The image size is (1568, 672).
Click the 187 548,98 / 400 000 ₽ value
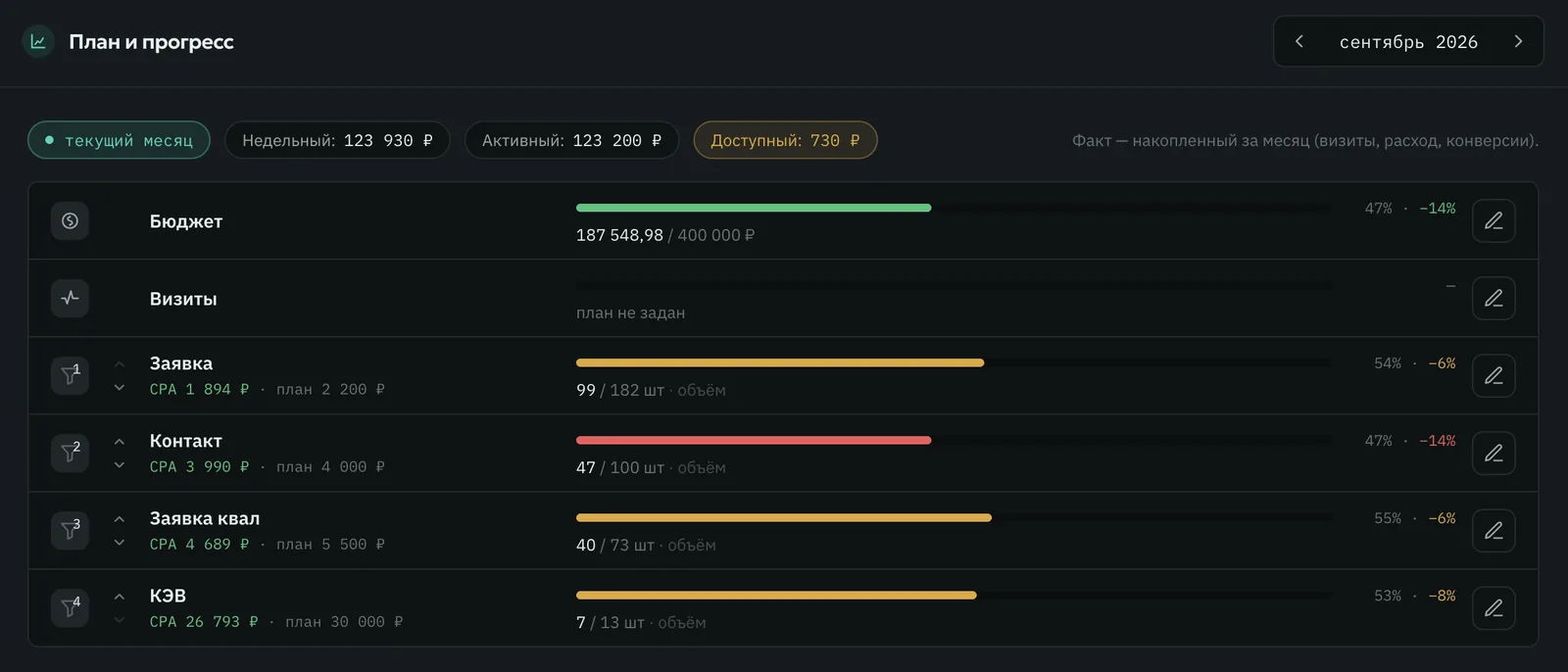(665, 235)
